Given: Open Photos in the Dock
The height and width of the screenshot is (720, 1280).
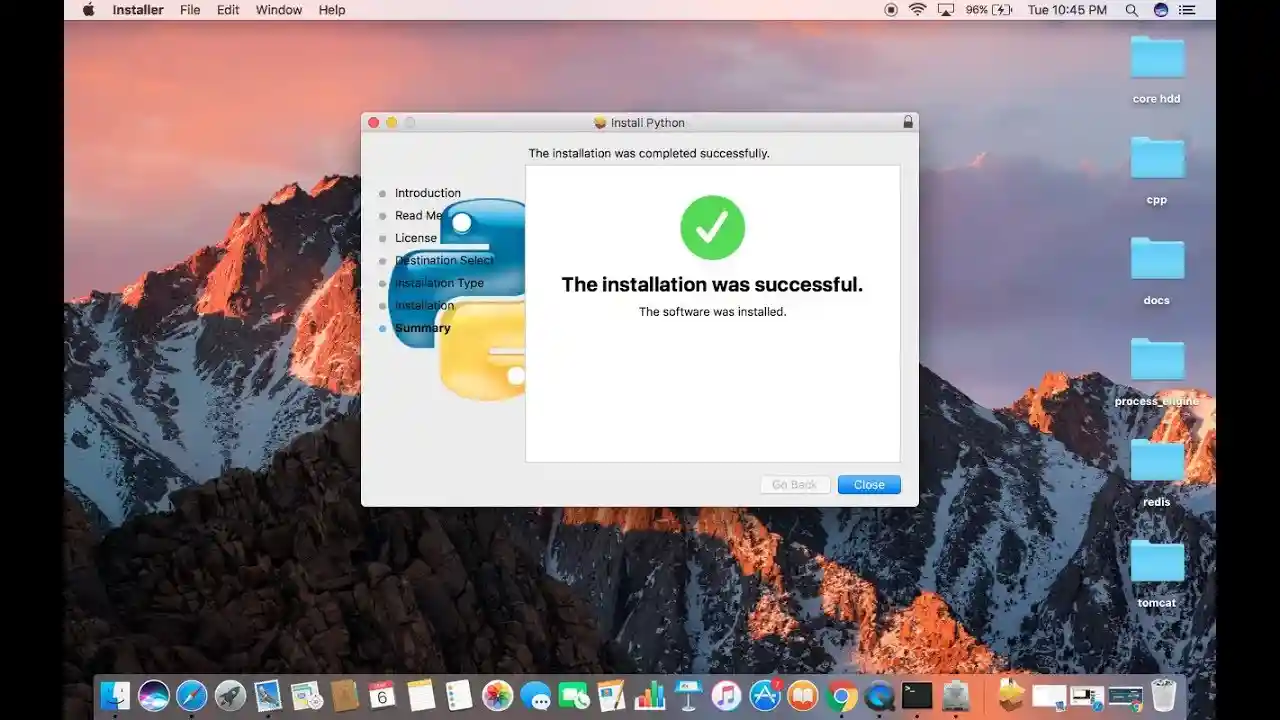Looking at the screenshot, I should (x=497, y=695).
